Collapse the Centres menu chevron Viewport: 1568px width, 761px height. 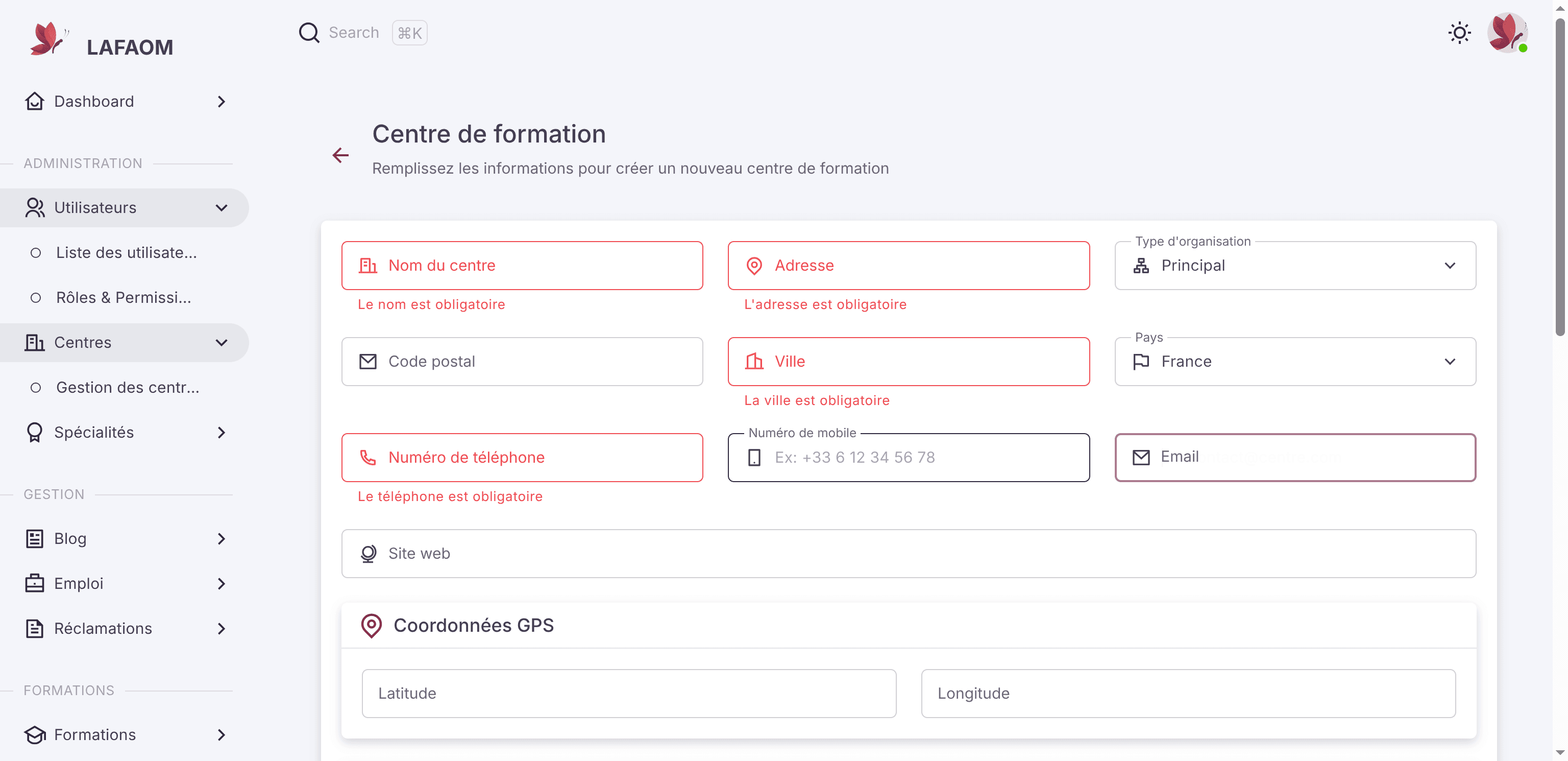(222, 342)
